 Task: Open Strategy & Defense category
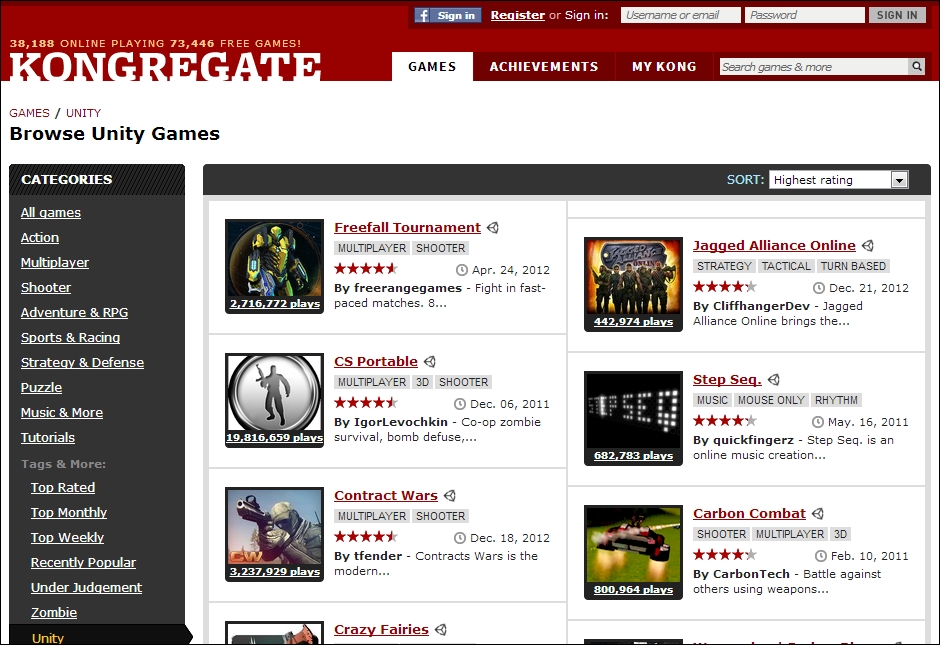(82, 363)
